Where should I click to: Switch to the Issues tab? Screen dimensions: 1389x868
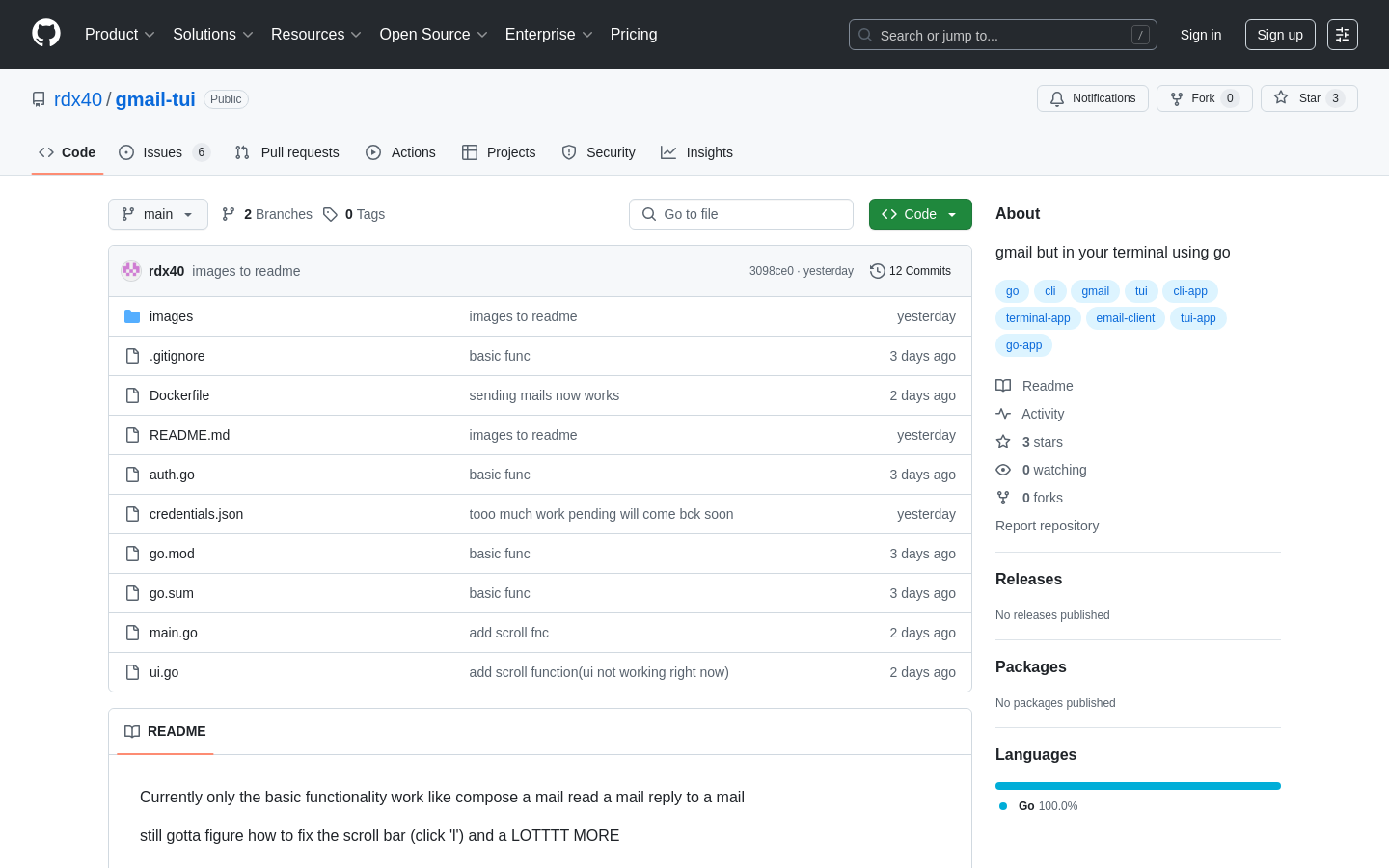tap(164, 152)
